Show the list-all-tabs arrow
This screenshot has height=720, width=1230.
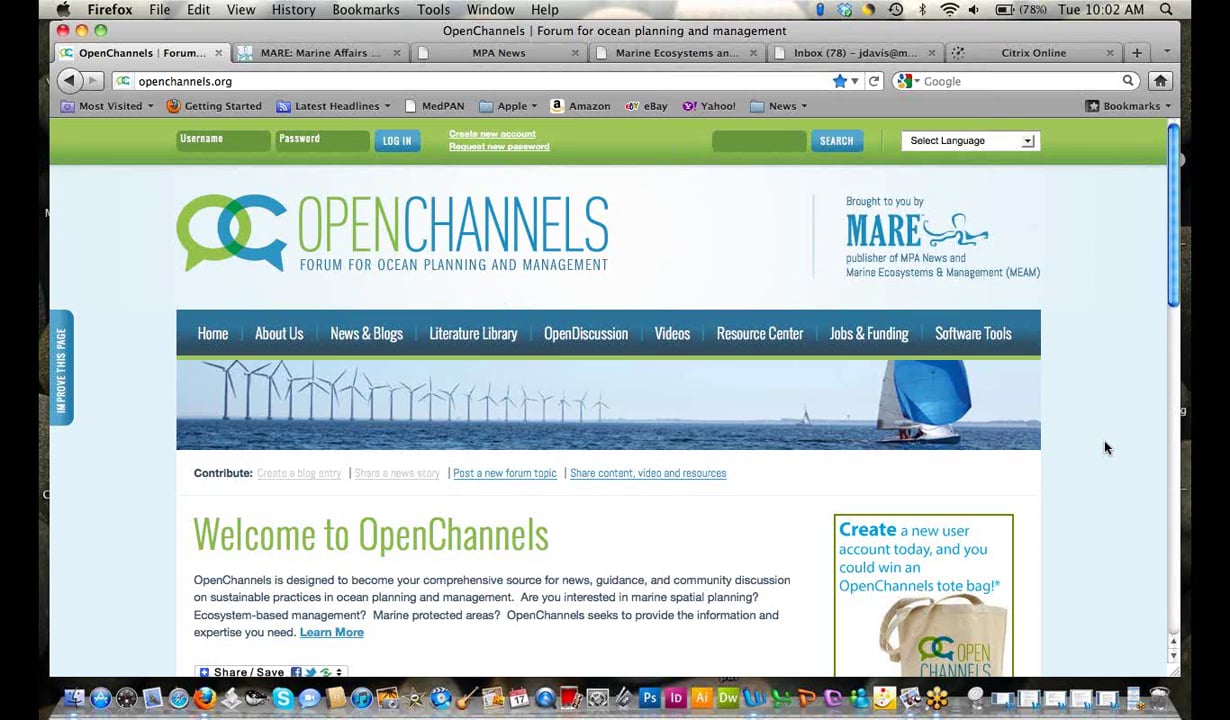pos(1166,53)
